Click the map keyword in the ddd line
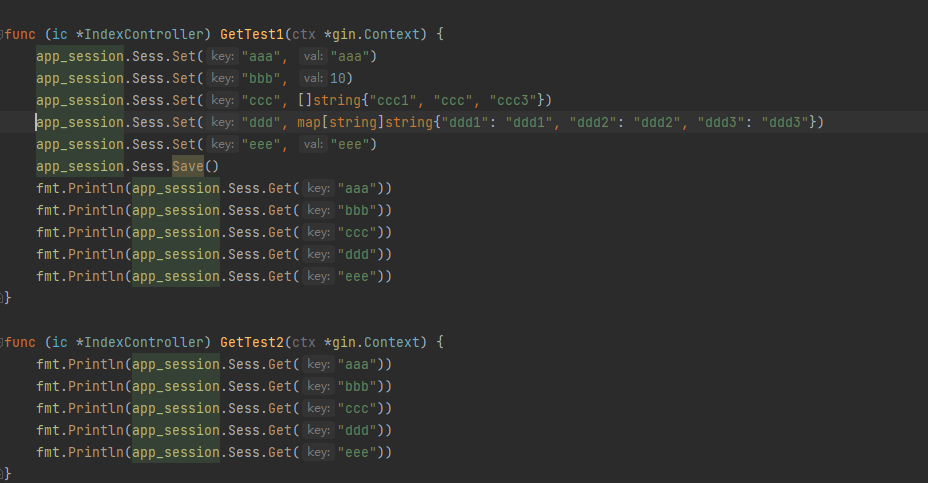This screenshot has height=483, width=928. (309, 123)
